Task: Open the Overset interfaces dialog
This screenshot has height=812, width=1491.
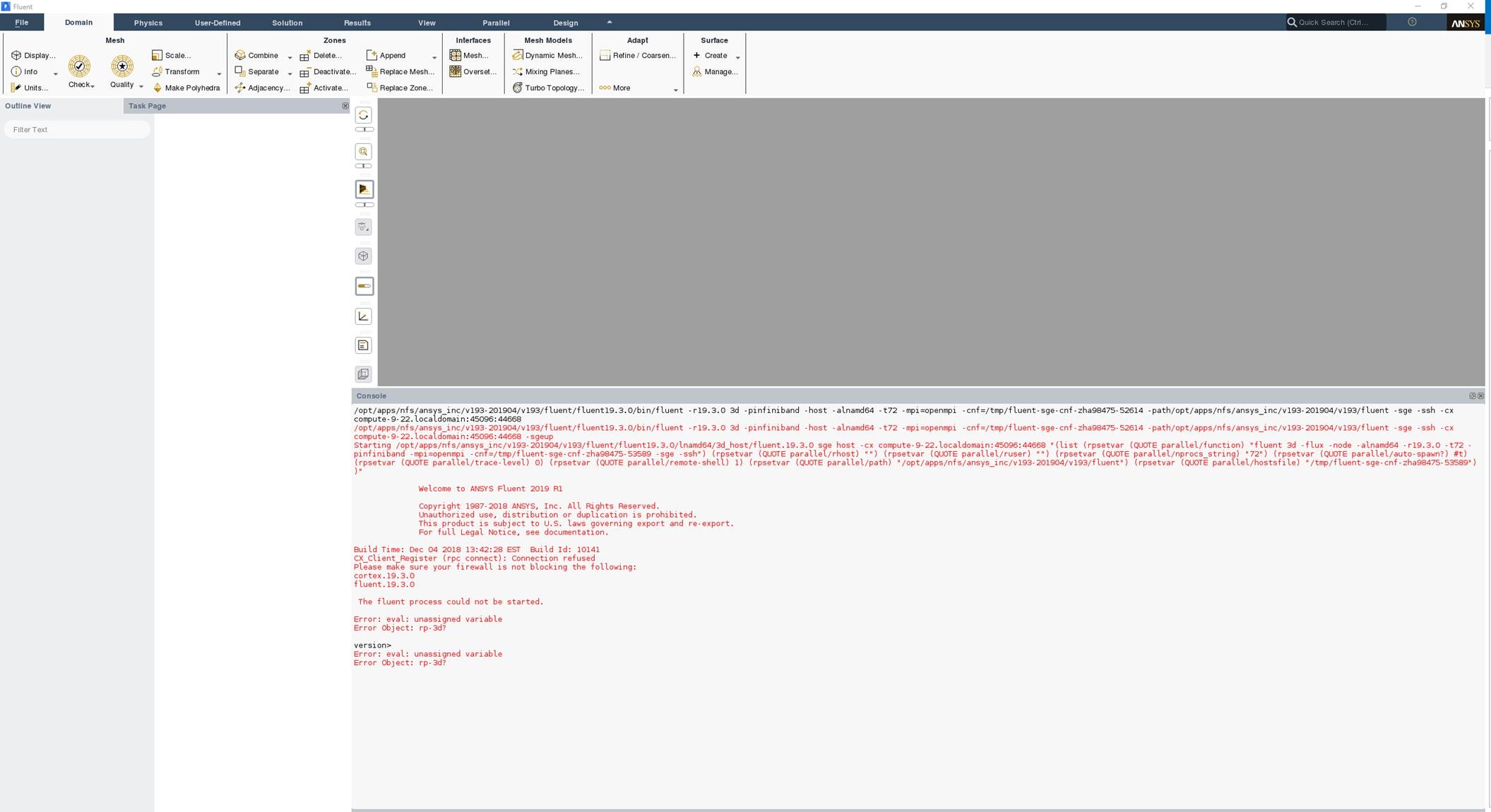Action: coord(473,71)
